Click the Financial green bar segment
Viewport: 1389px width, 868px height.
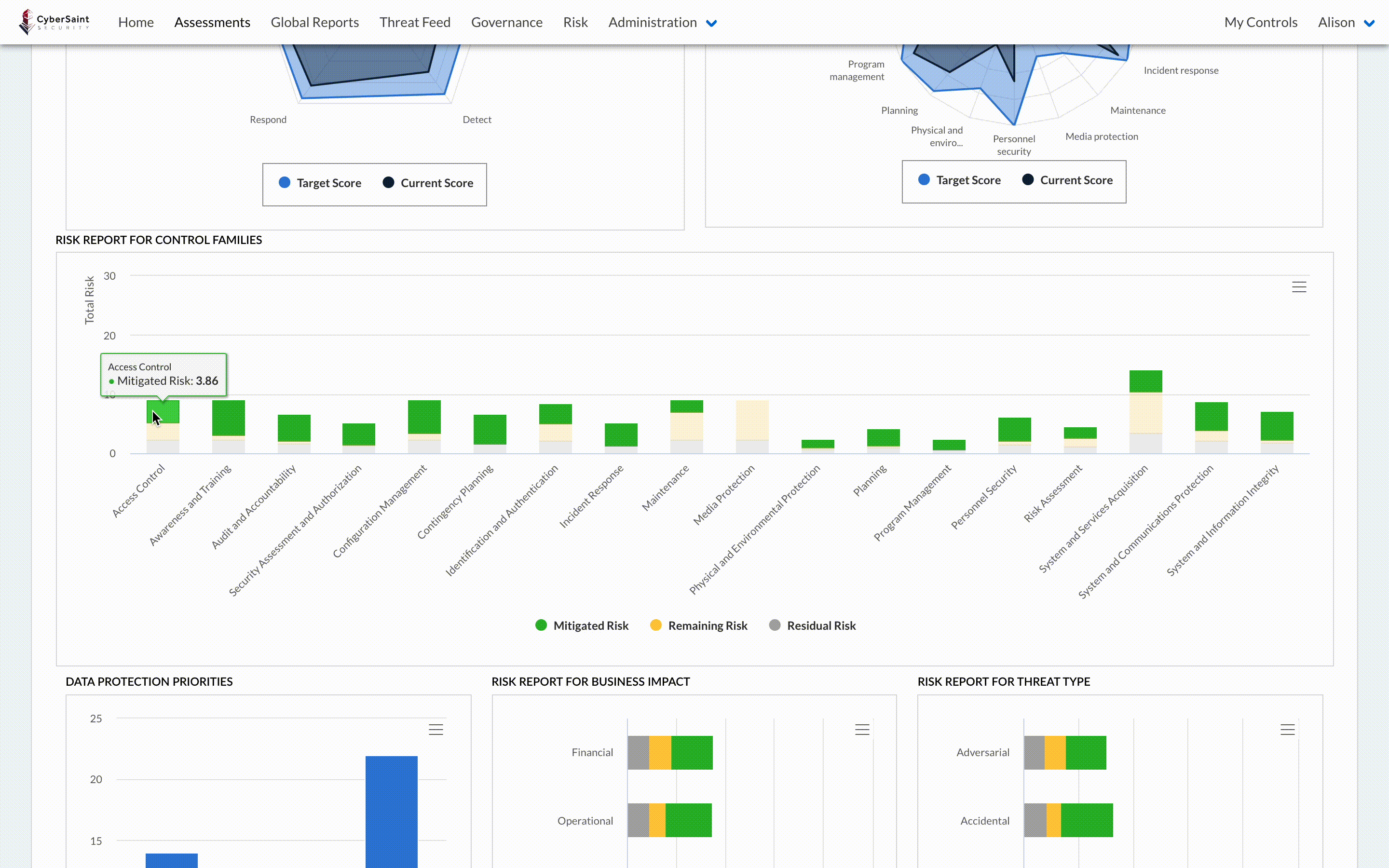(x=692, y=753)
